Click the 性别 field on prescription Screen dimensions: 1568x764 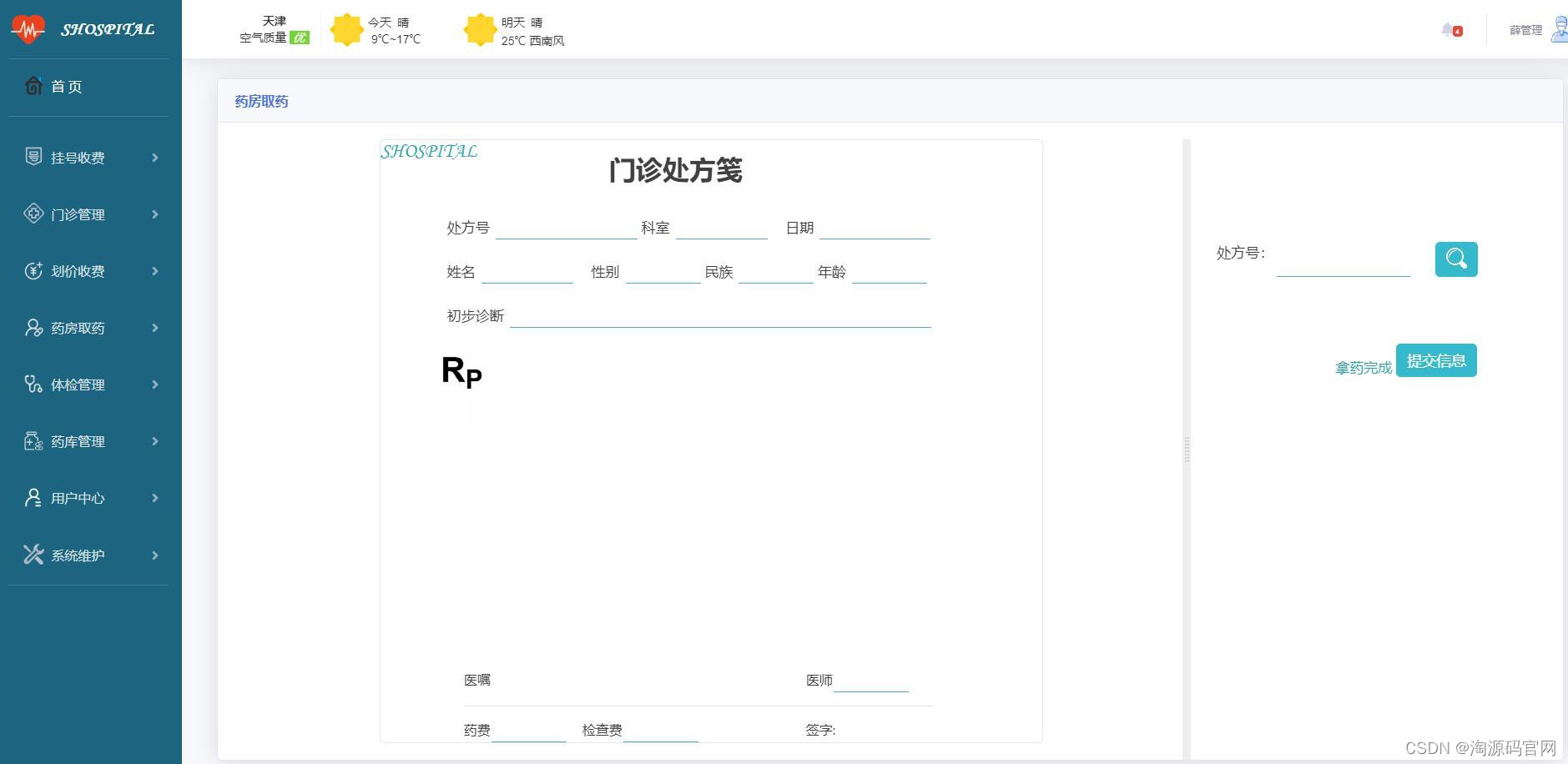[663, 272]
